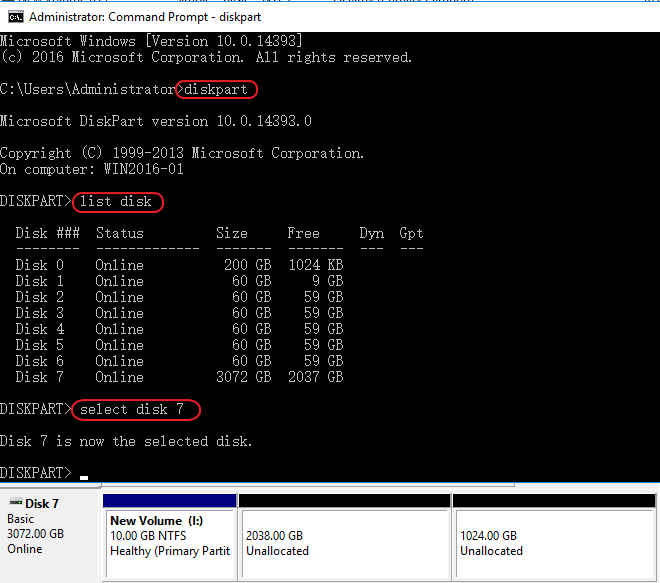Click the Disk 1 row with 9 GB free
Screen dimensions: 660x583
tap(180, 281)
